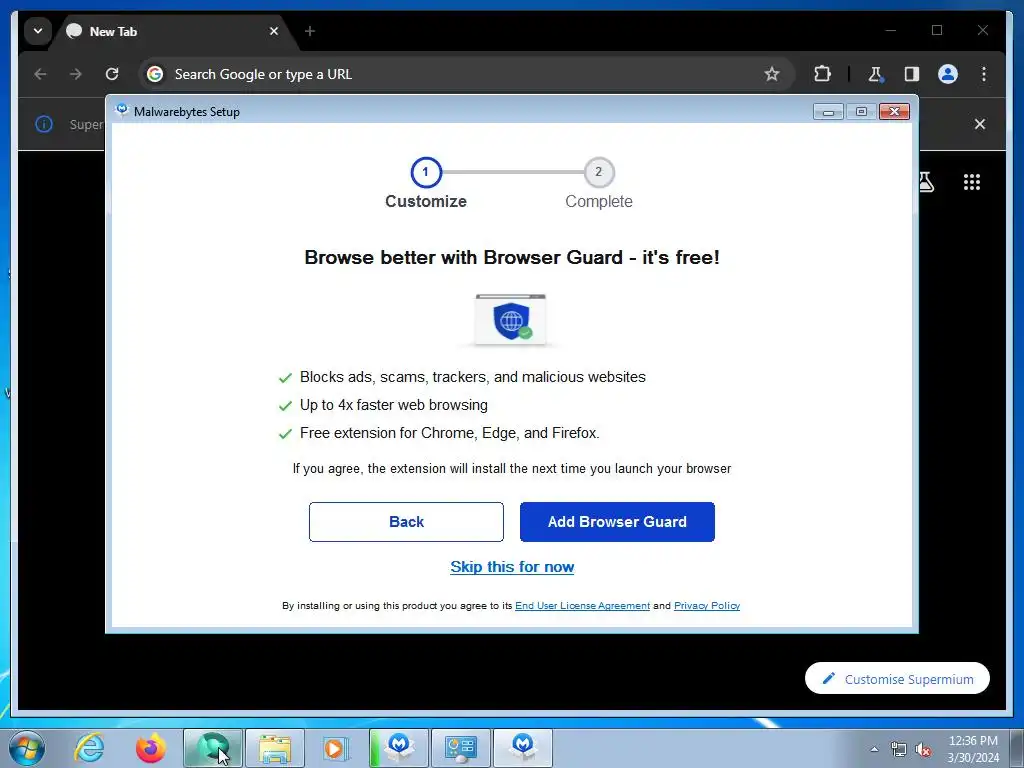Click first Malwarebytes installer taskbar icon
Screen dimensions: 1024x768
click(399, 748)
